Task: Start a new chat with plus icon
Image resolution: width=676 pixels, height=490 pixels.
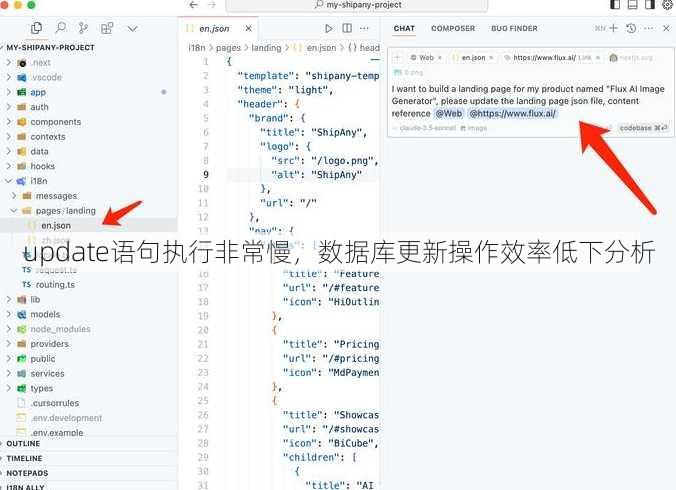Action: coord(613,28)
